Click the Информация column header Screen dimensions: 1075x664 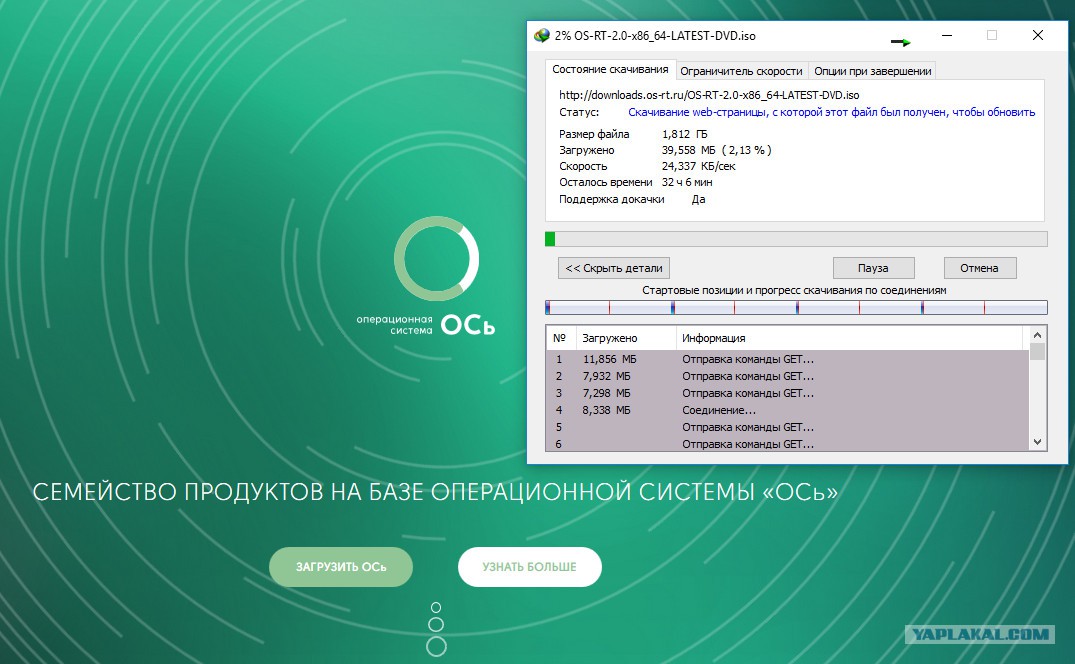pos(849,338)
